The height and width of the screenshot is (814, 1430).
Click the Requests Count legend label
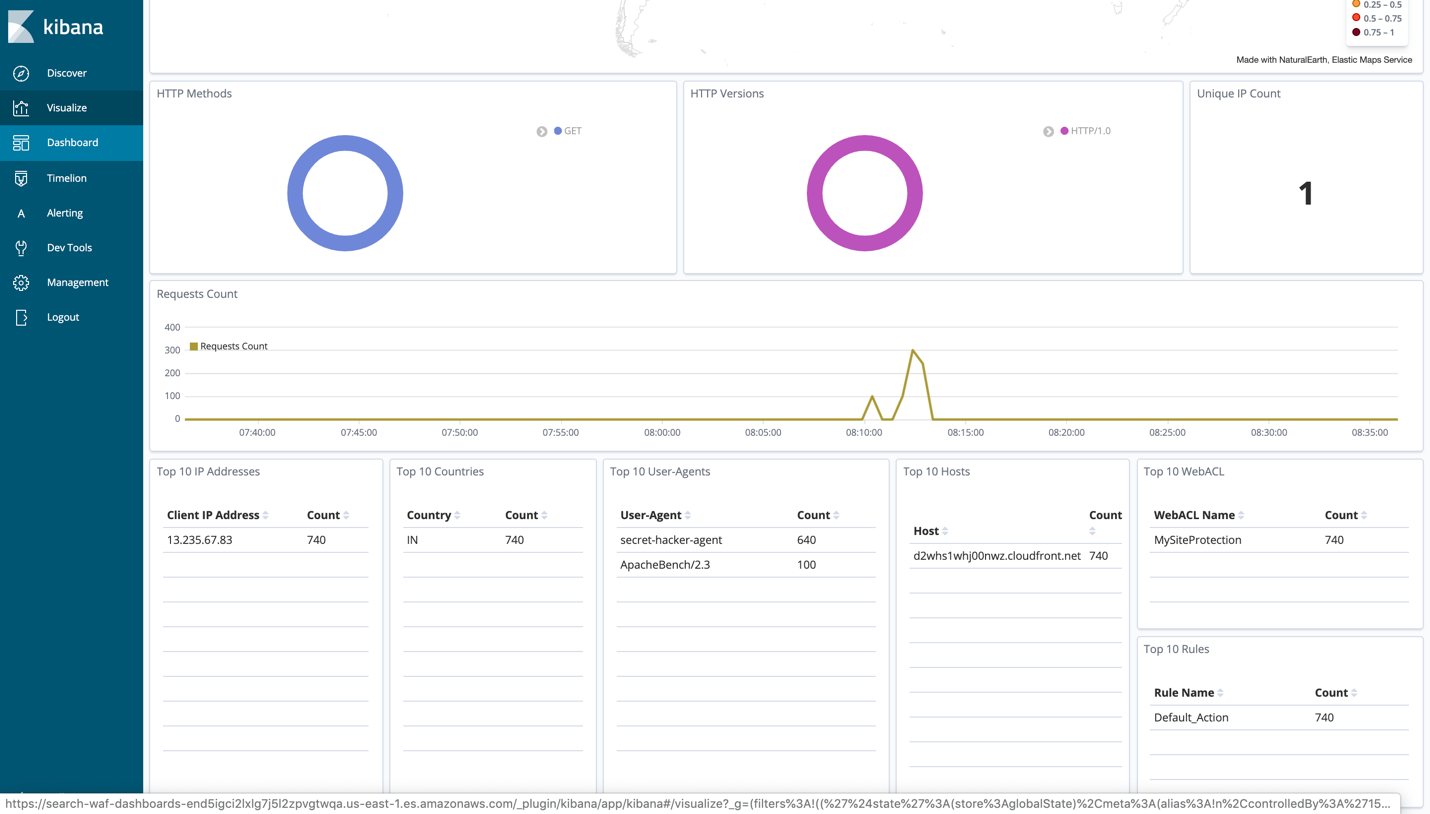[x=234, y=346]
